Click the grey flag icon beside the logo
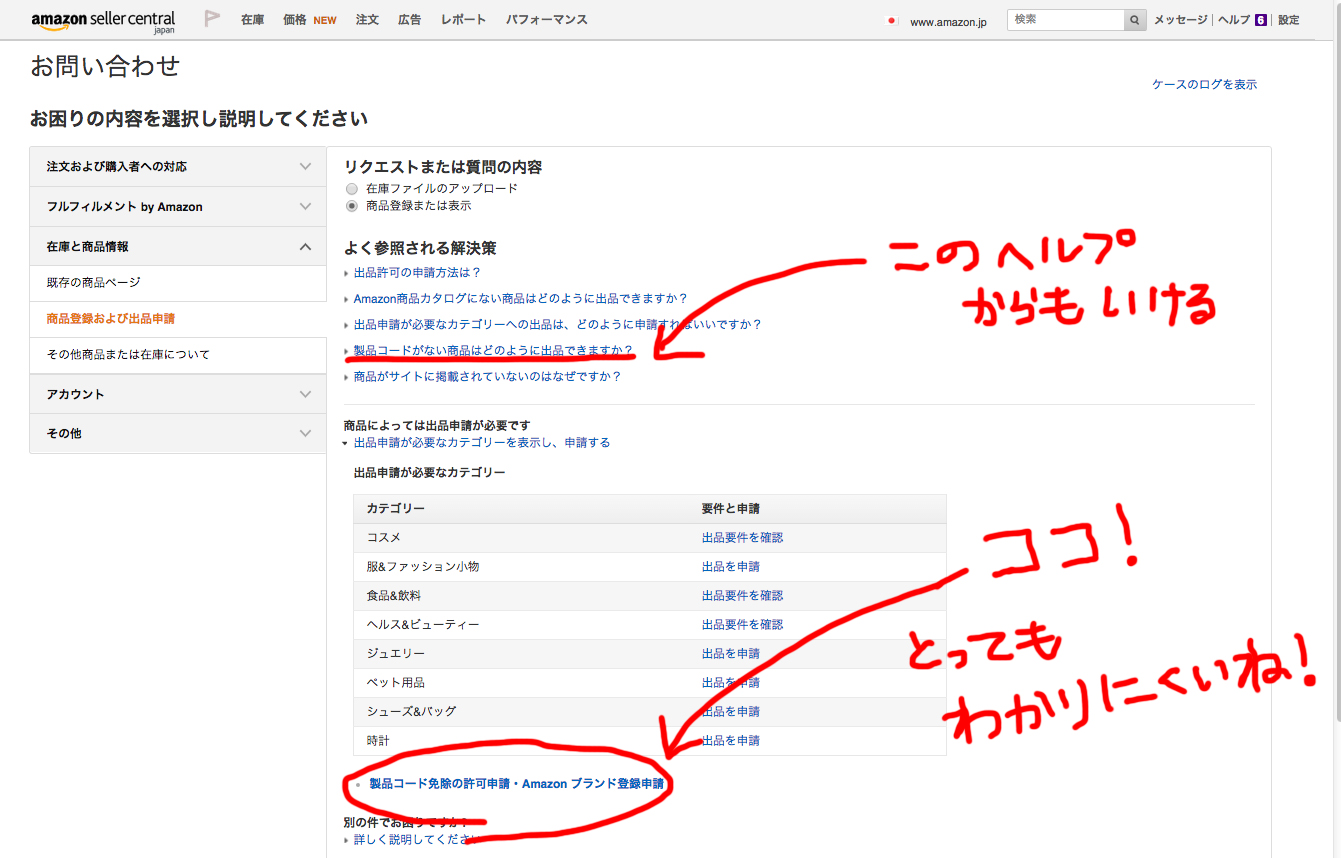Screen dimensions: 1341x858 click(x=212, y=19)
